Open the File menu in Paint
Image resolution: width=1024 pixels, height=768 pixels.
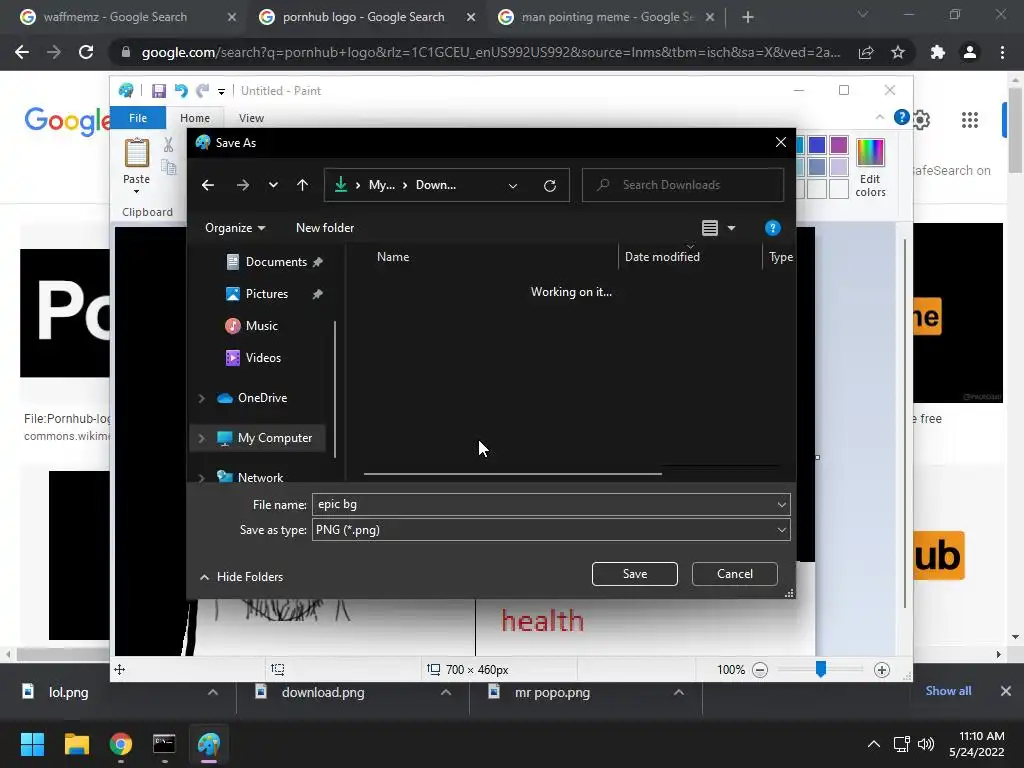[138, 118]
